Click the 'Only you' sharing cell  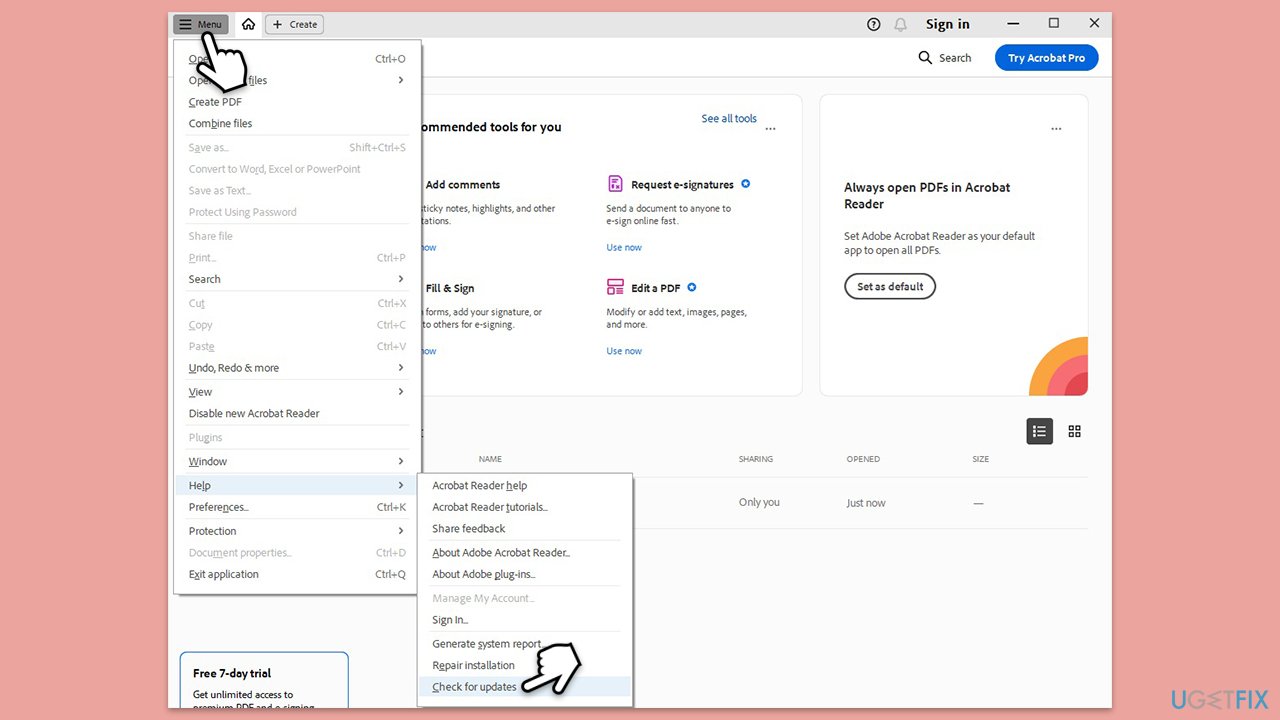pos(759,503)
